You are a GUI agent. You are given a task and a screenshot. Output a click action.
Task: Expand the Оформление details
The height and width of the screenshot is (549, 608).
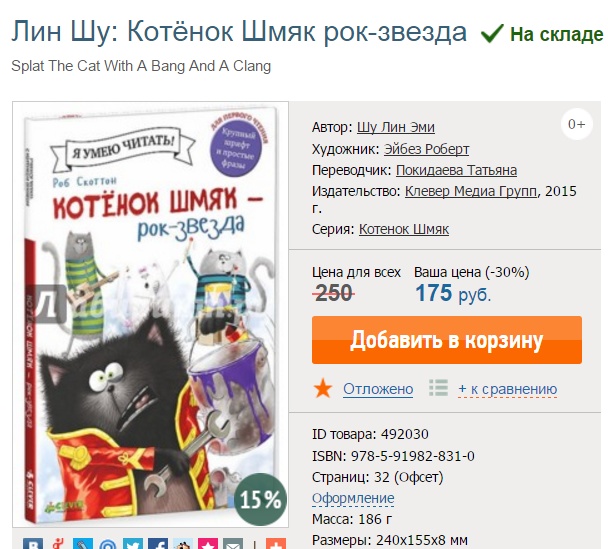click(x=353, y=499)
